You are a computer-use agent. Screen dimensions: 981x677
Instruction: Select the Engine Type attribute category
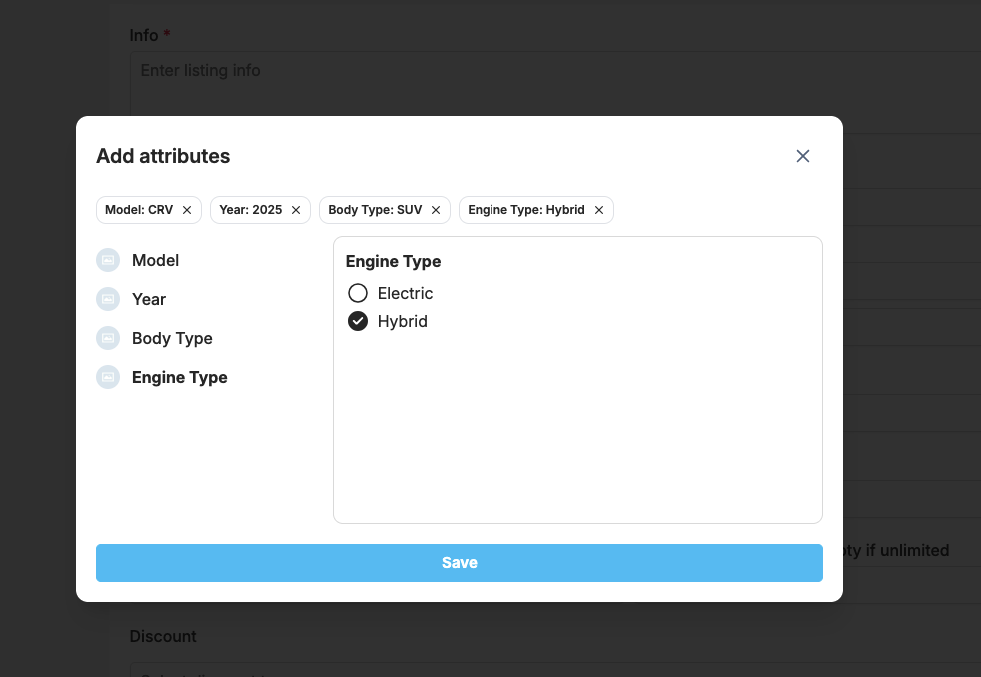coord(180,377)
